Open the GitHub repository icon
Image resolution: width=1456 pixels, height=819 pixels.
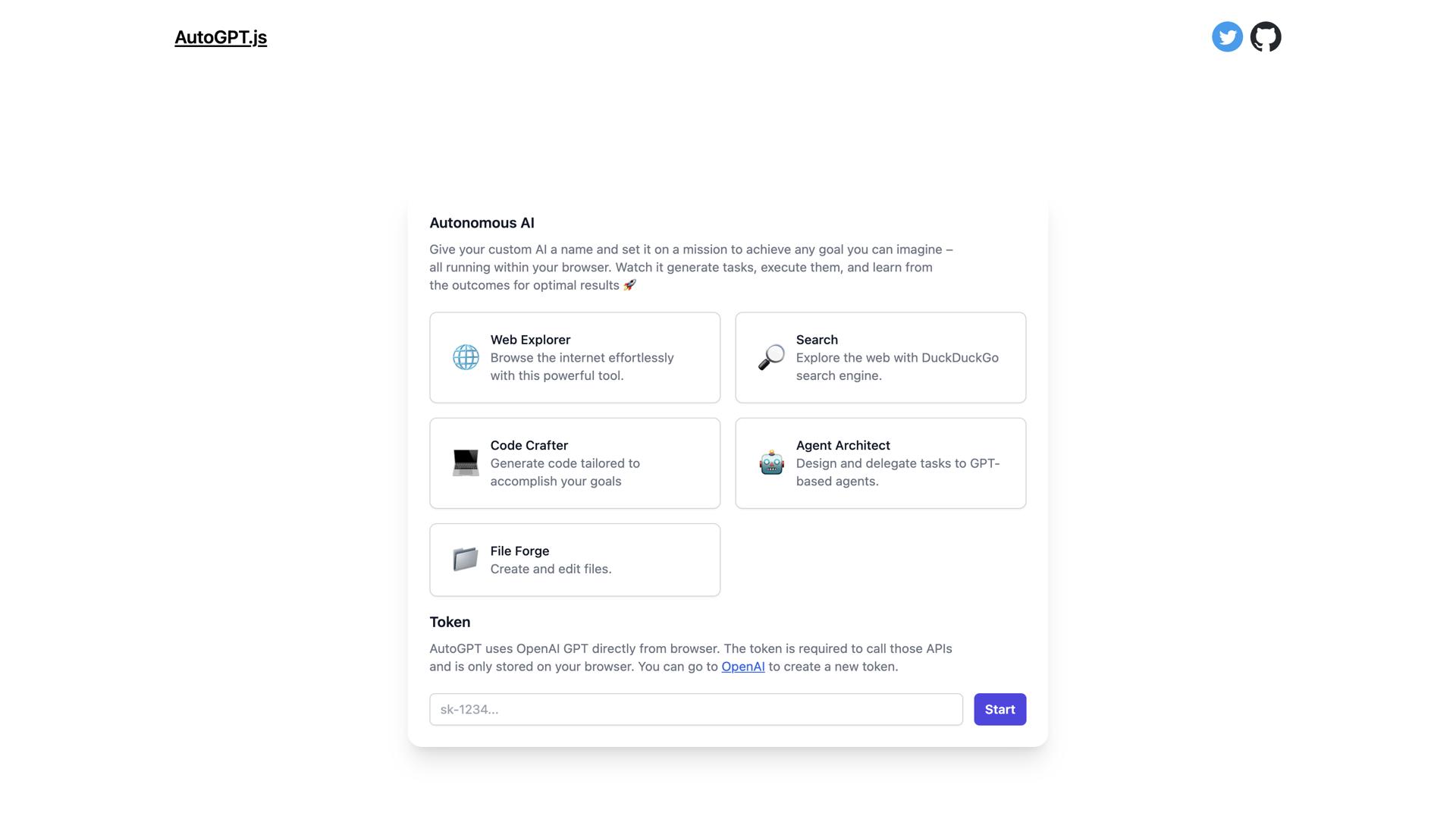pos(1266,37)
